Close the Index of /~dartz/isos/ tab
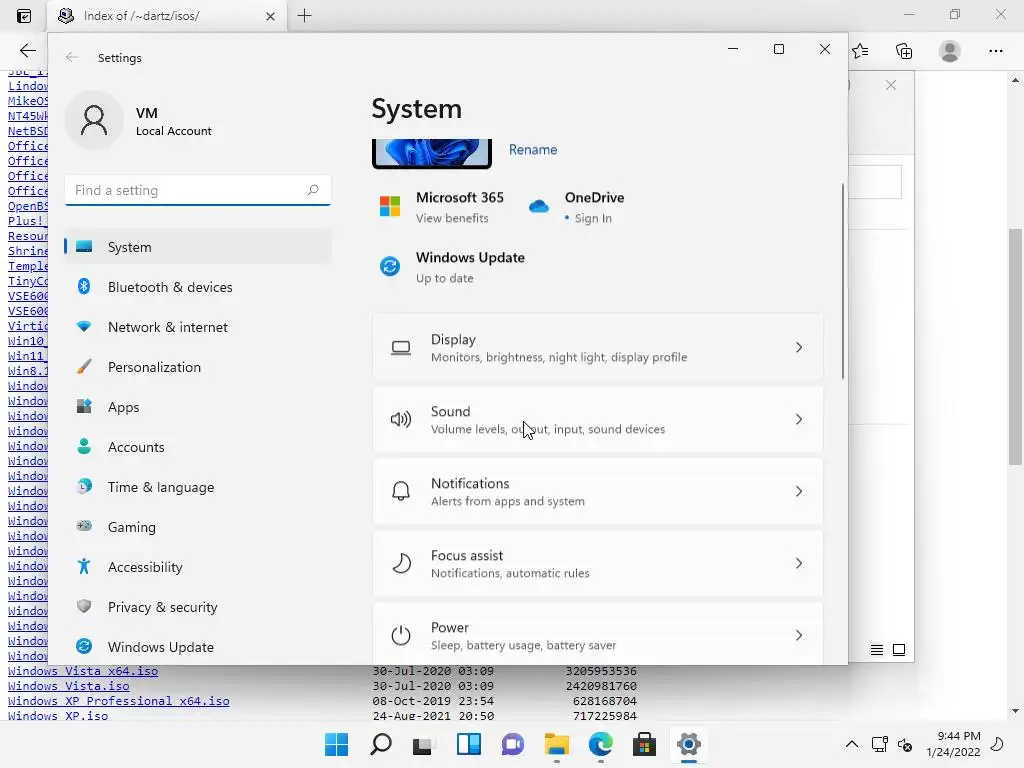Image resolution: width=1024 pixels, height=768 pixels. (270, 16)
